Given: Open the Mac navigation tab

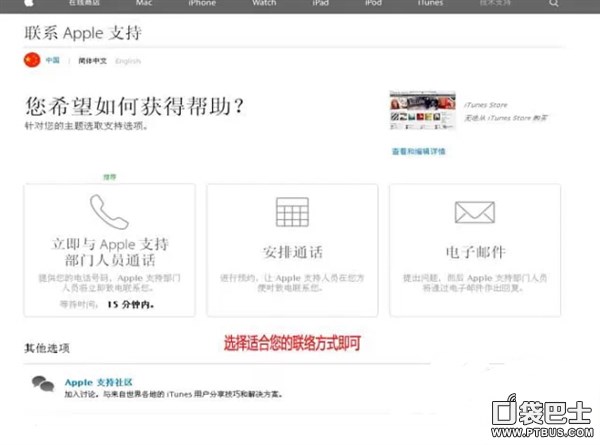Looking at the screenshot, I should click(x=144, y=4).
